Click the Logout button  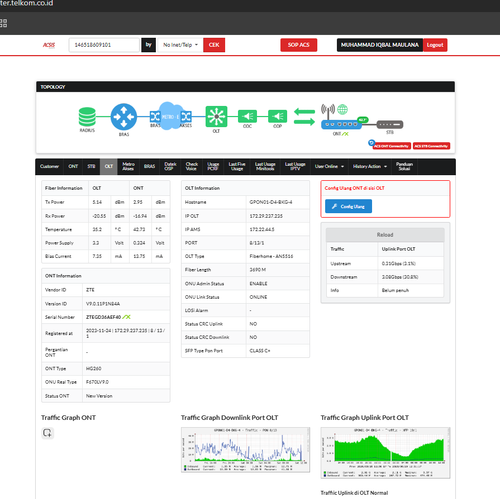click(x=435, y=45)
